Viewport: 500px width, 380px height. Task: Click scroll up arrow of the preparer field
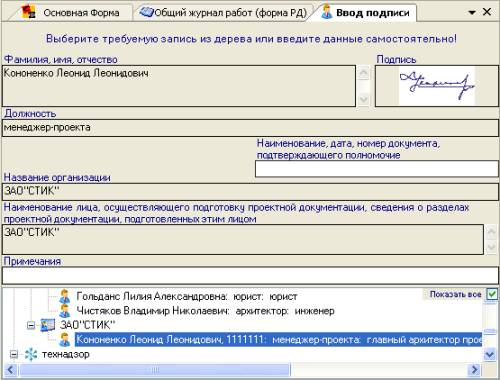[491, 232]
